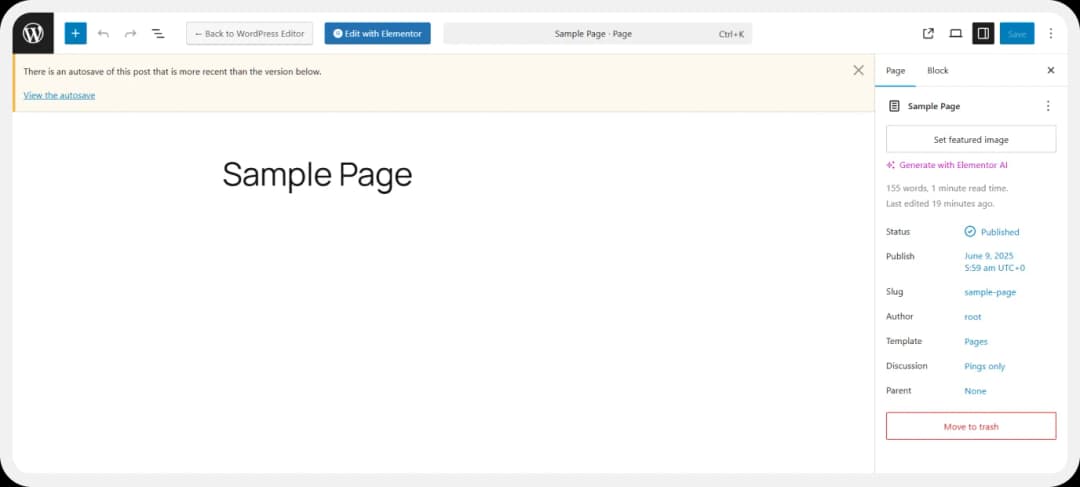
Task: Toggle the settings sidebar icon
Action: 983,33
